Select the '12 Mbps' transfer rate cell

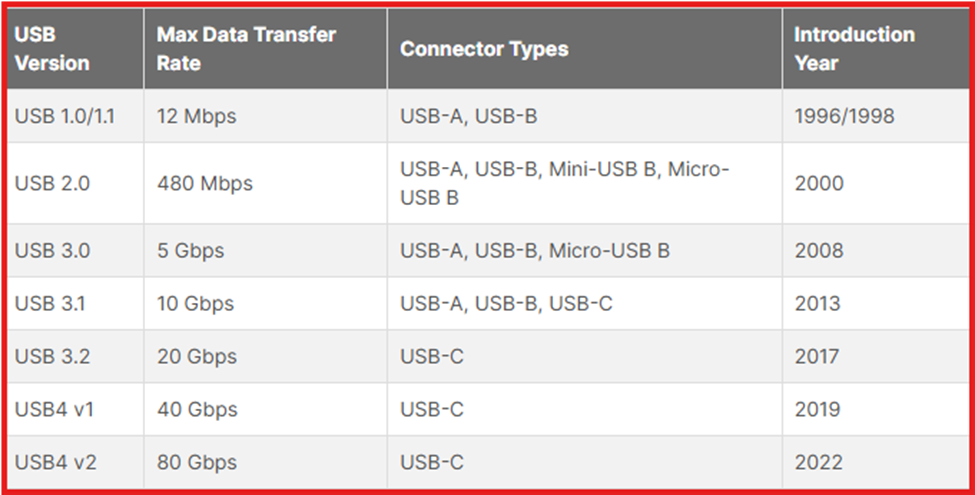(197, 116)
